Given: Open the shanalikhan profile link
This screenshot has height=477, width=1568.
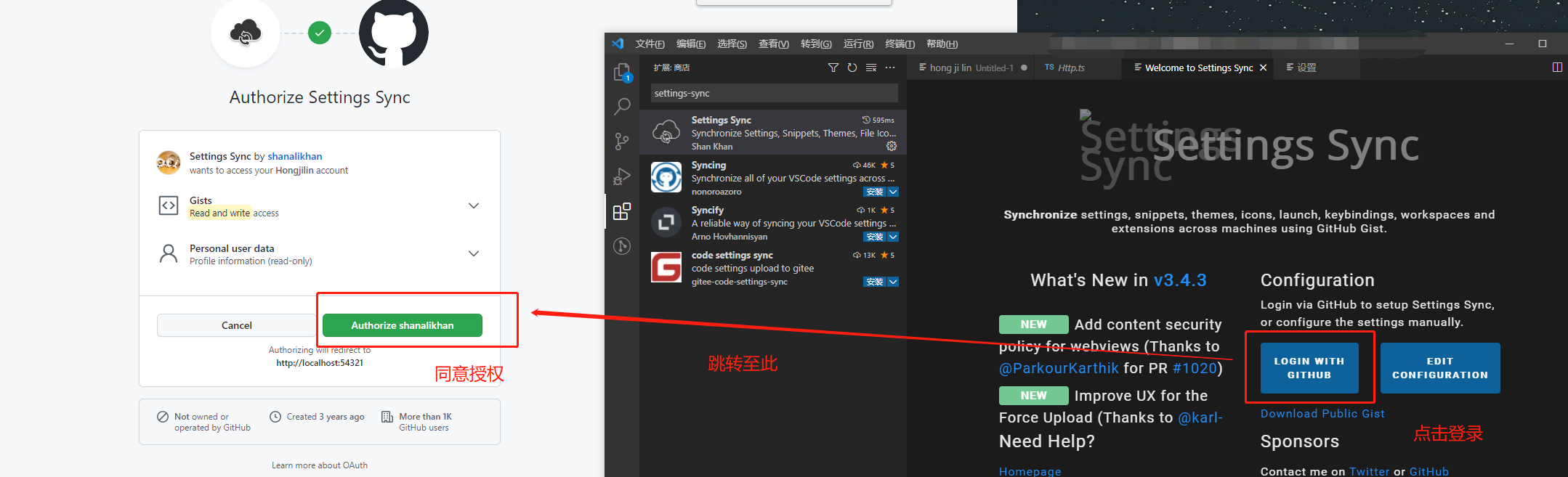Looking at the screenshot, I should [295, 156].
